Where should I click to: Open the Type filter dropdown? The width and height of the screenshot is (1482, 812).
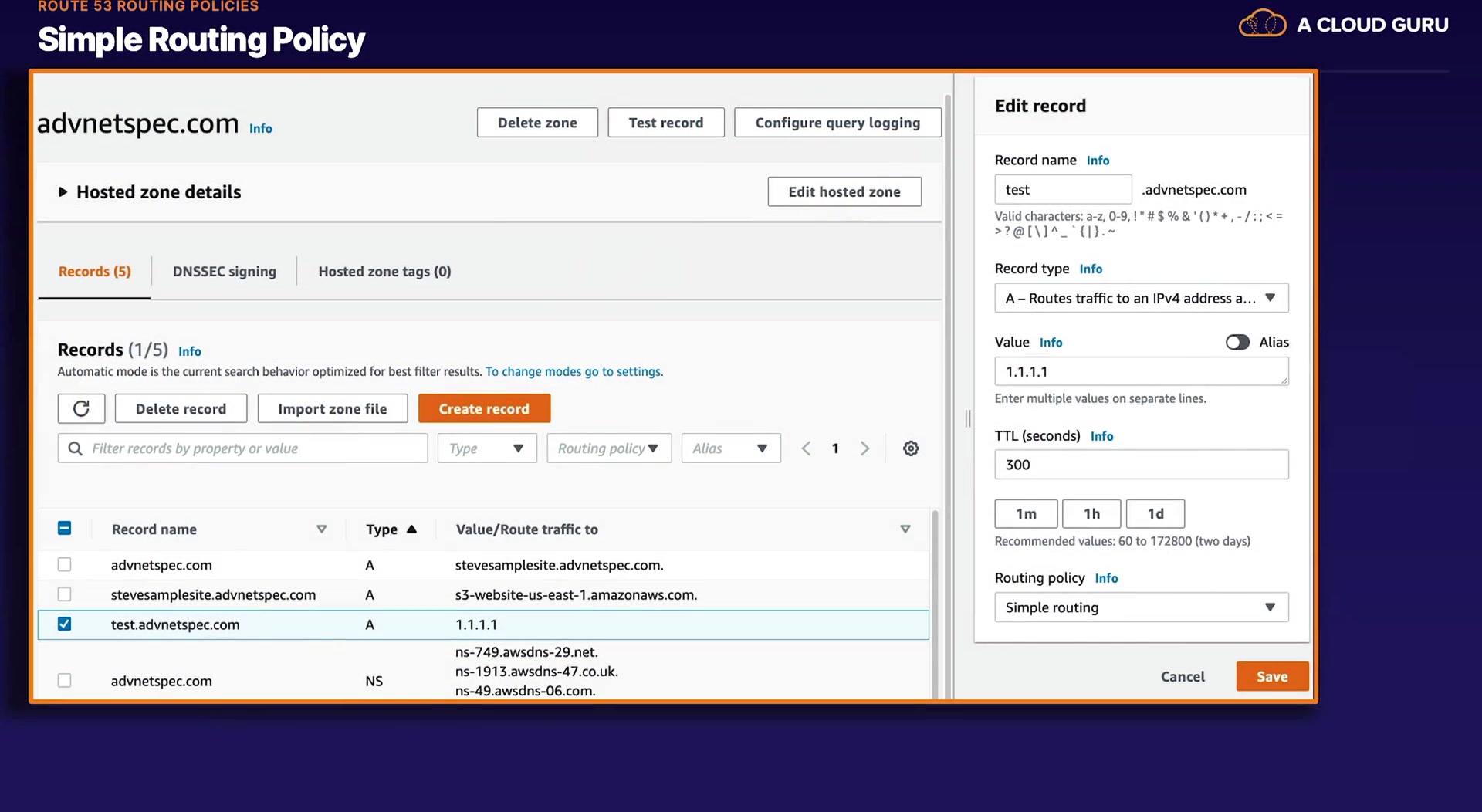pyautogui.click(x=487, y=448)
